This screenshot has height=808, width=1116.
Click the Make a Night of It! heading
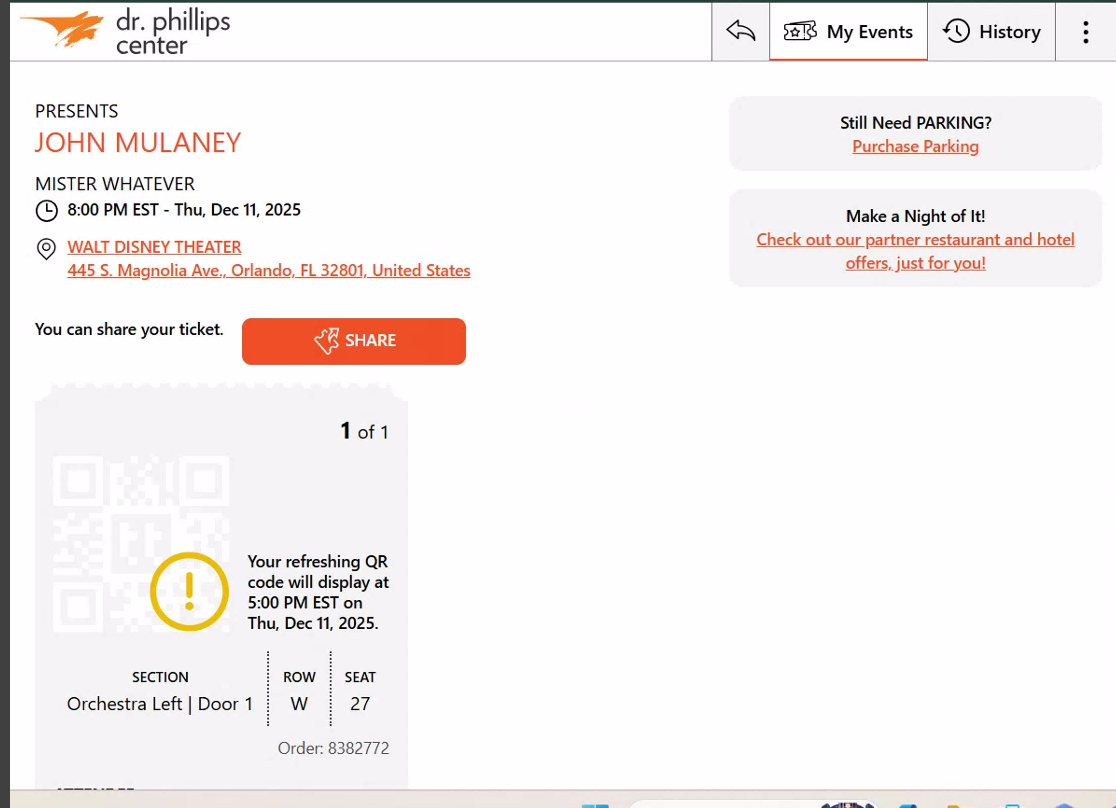point(915,216)
